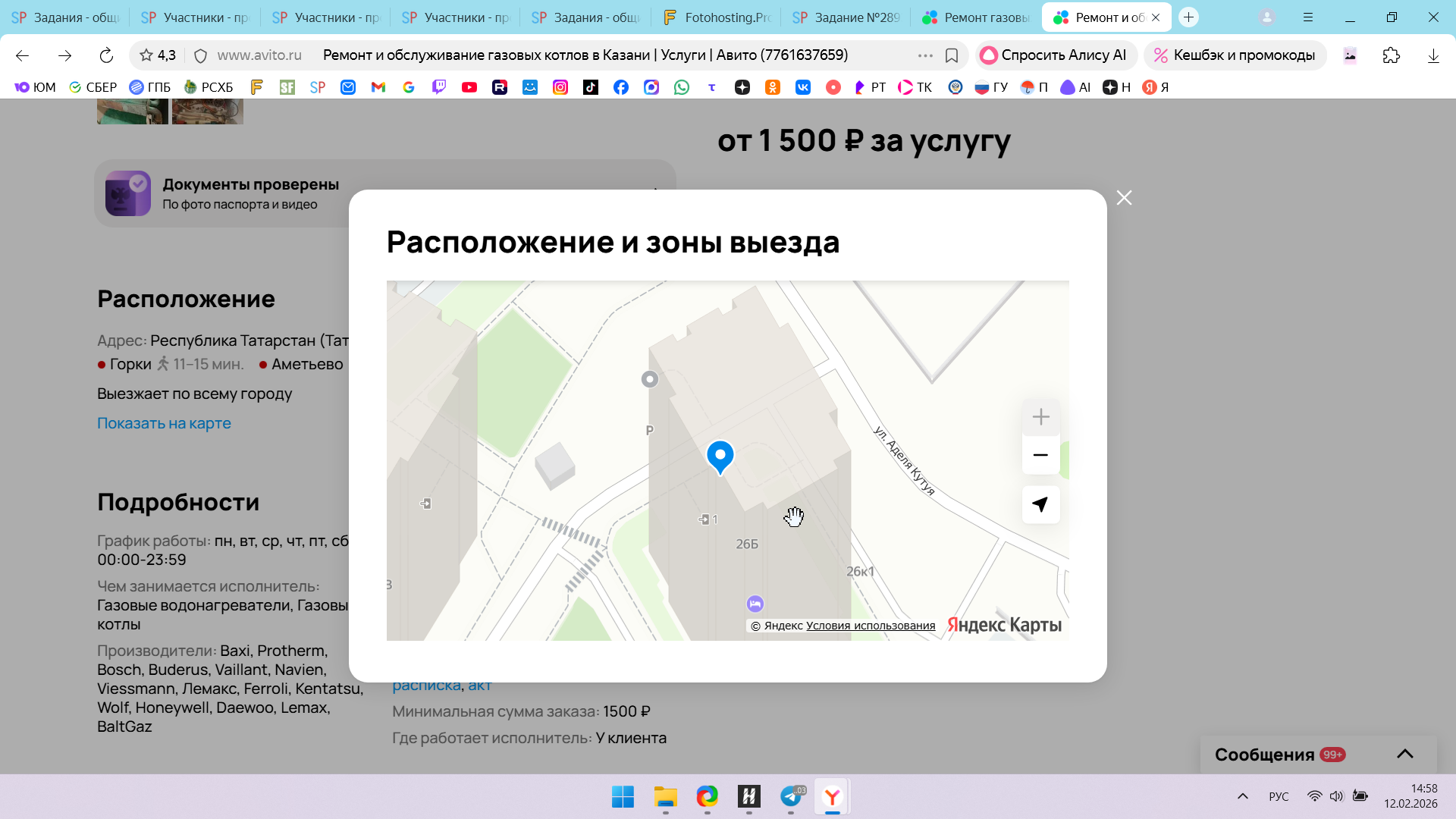Expand the Messages chat panel

pyautogui.click(x=1404, y=754)
